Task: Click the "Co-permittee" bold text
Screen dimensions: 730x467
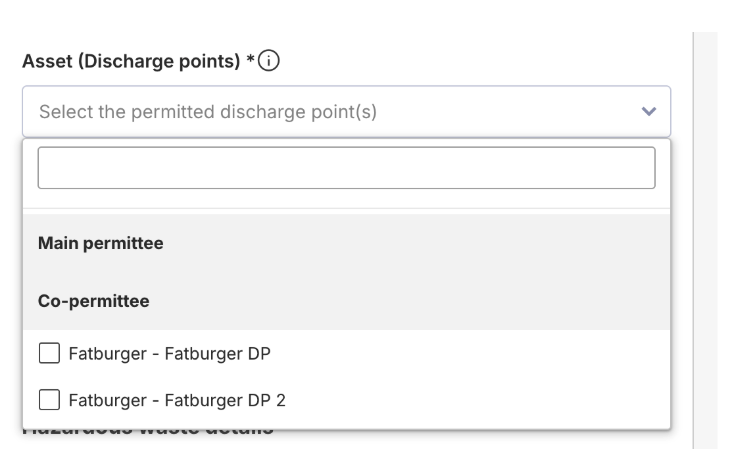Action: coord(93,300)
